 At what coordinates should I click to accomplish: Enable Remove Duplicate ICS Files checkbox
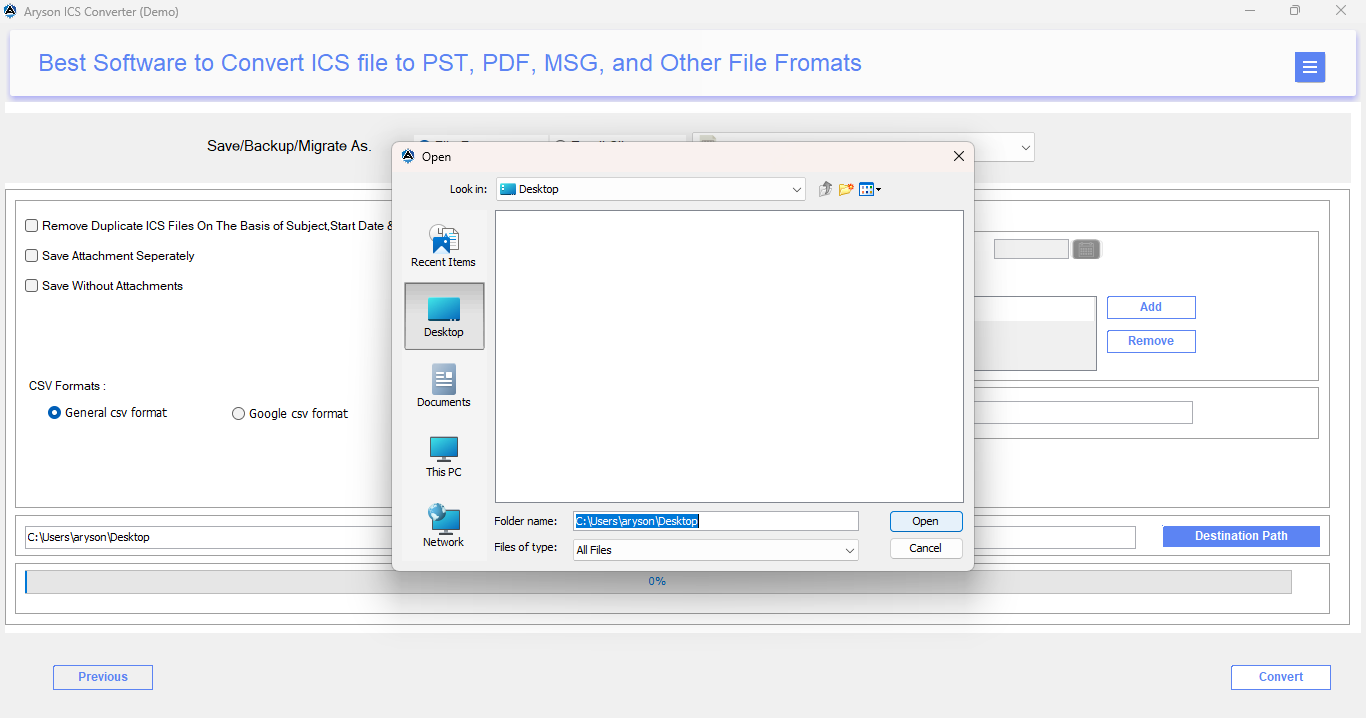point(32,226)
